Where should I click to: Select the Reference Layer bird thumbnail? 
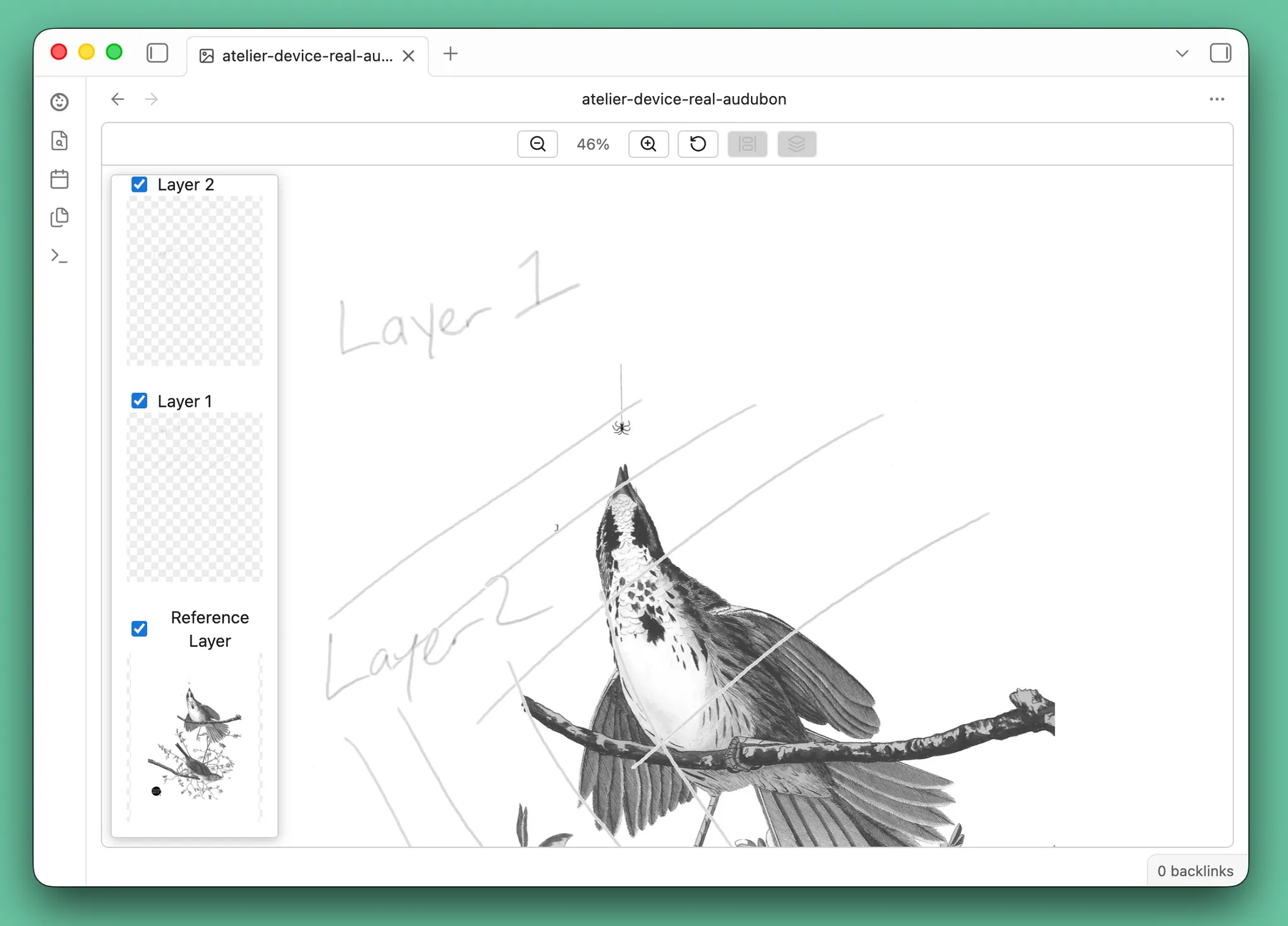point(194,737)
